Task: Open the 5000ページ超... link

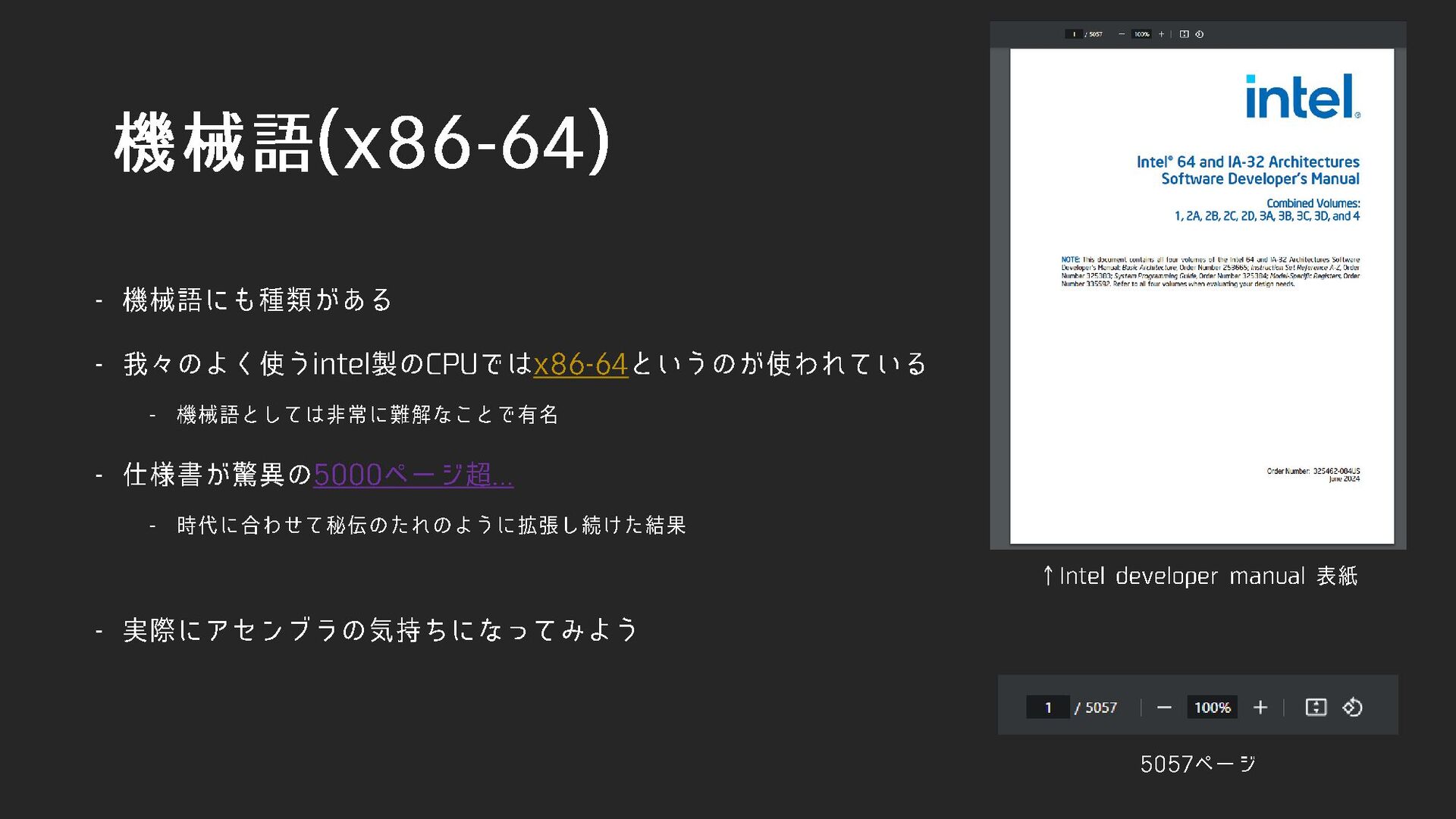Action: (x=413, y=475)
